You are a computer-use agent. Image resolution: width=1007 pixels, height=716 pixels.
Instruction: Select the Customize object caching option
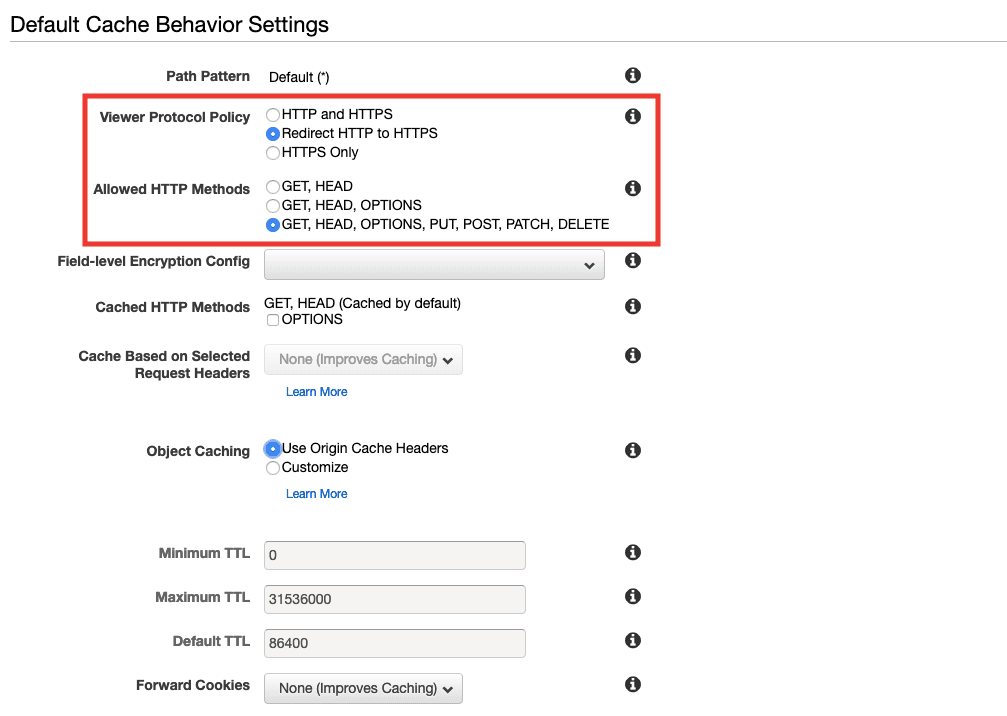coord(273,468)
